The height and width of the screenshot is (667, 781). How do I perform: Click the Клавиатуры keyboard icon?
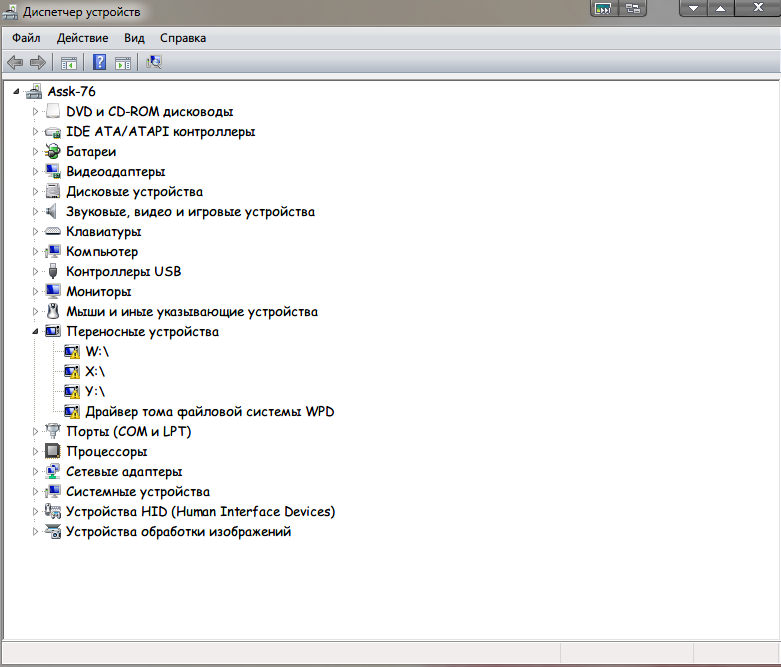[x=53, y=231]
